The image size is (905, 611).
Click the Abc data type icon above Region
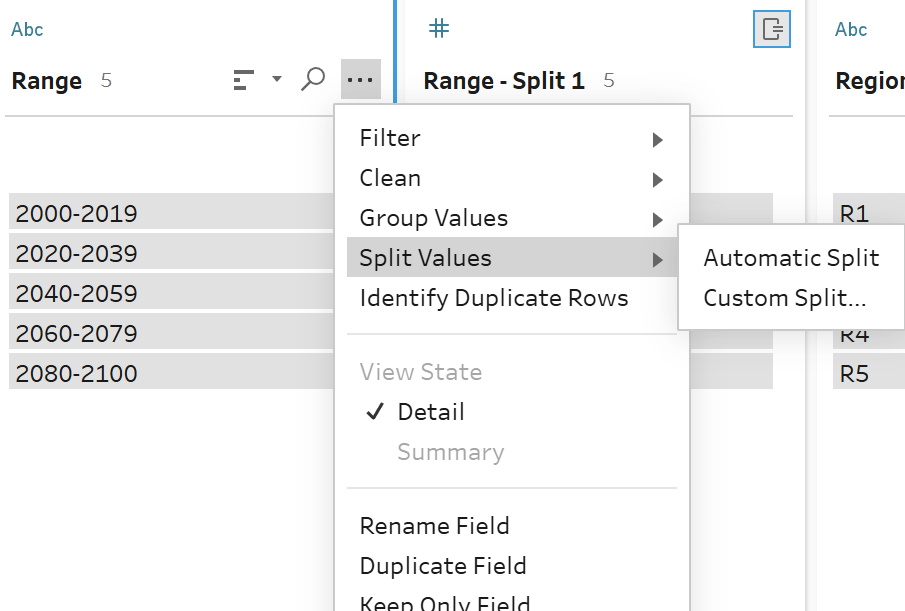(851, 29)
